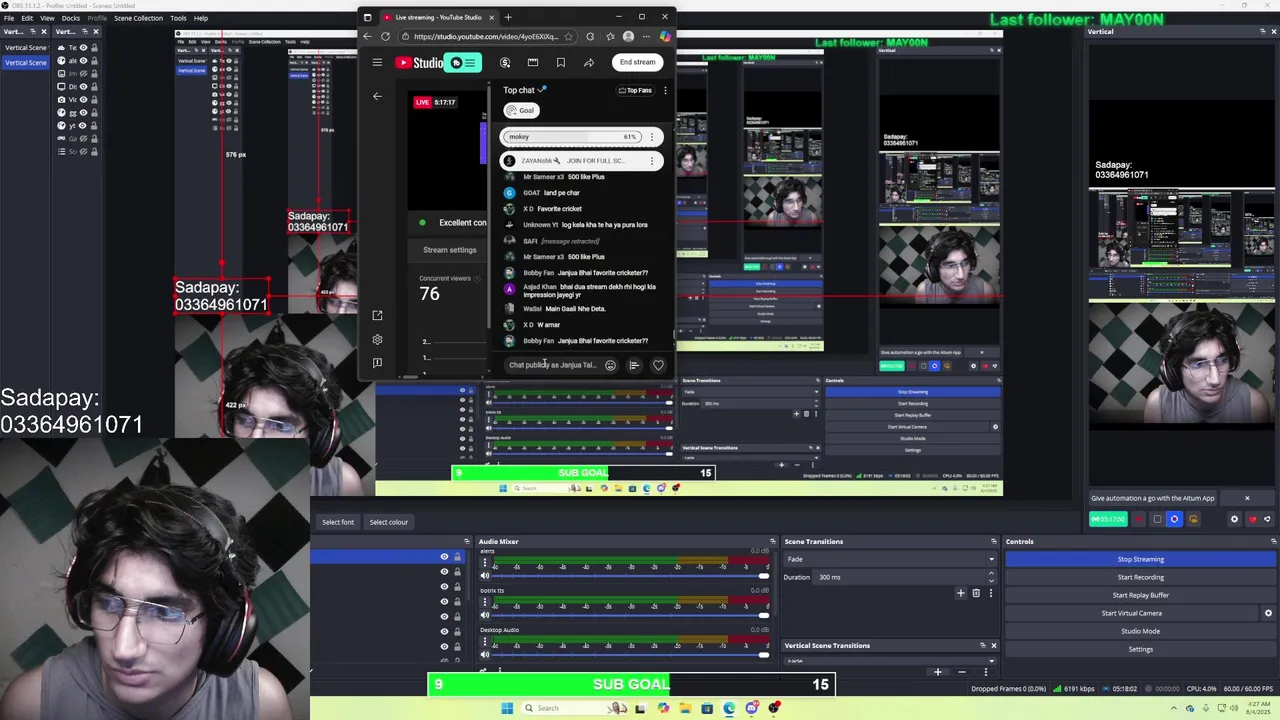Open options for the mokey poll banner

(x=652, y=137)
